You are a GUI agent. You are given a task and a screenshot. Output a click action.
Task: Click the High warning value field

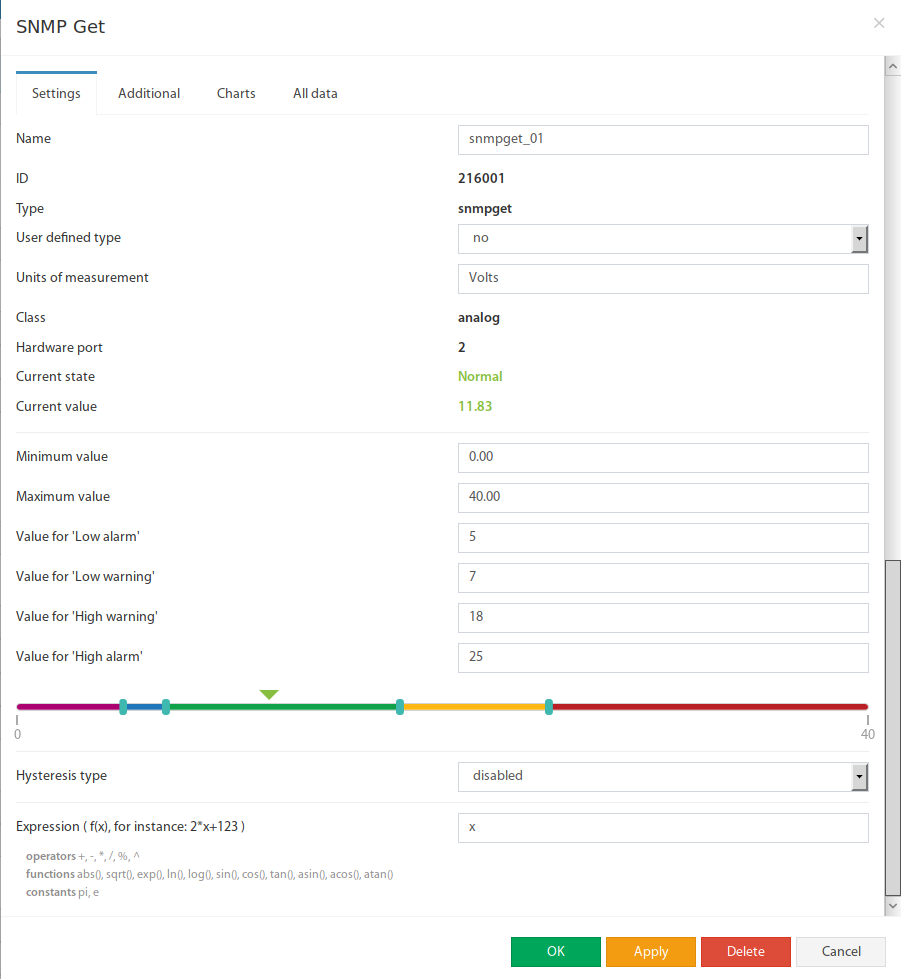pyautogui.click(x=663, y=618)
